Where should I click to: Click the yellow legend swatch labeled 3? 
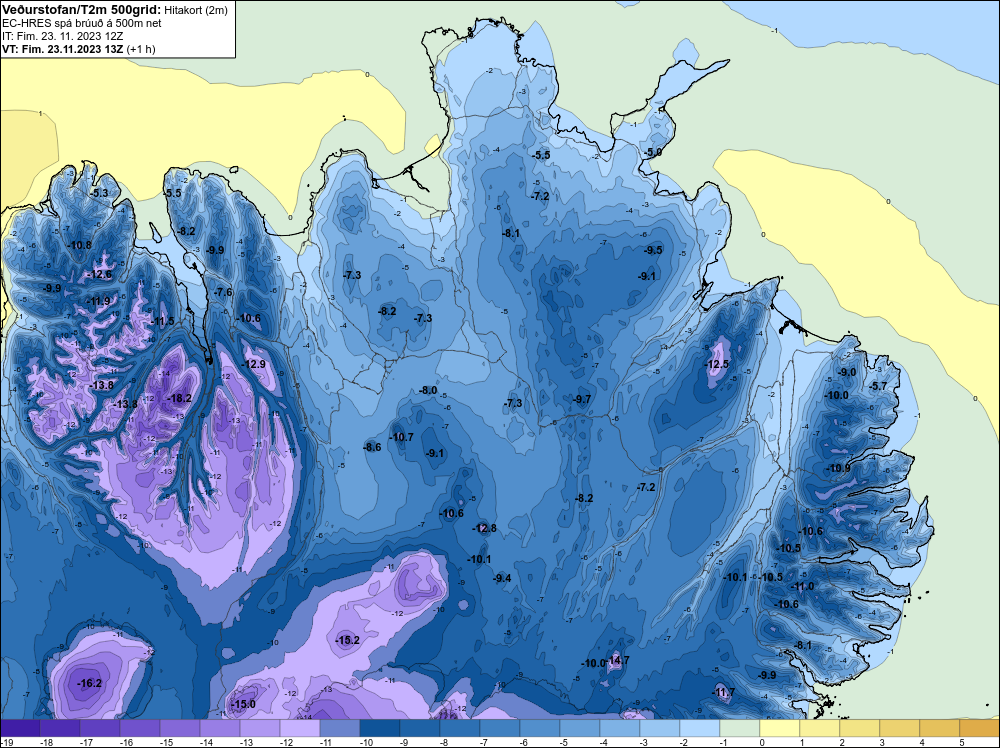click(900, 728)
